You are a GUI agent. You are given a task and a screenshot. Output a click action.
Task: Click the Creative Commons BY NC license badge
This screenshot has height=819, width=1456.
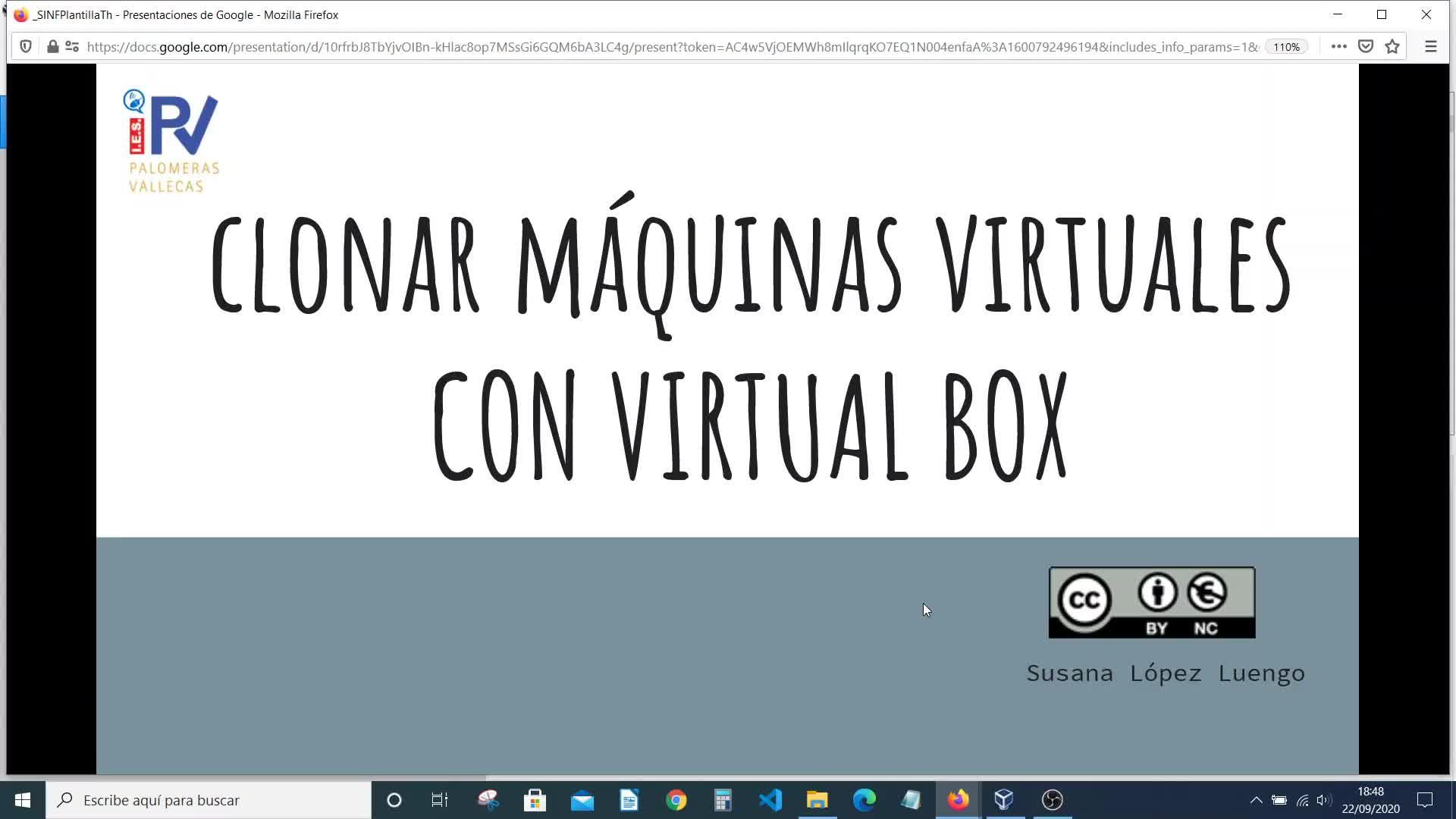click(1151, 603)
